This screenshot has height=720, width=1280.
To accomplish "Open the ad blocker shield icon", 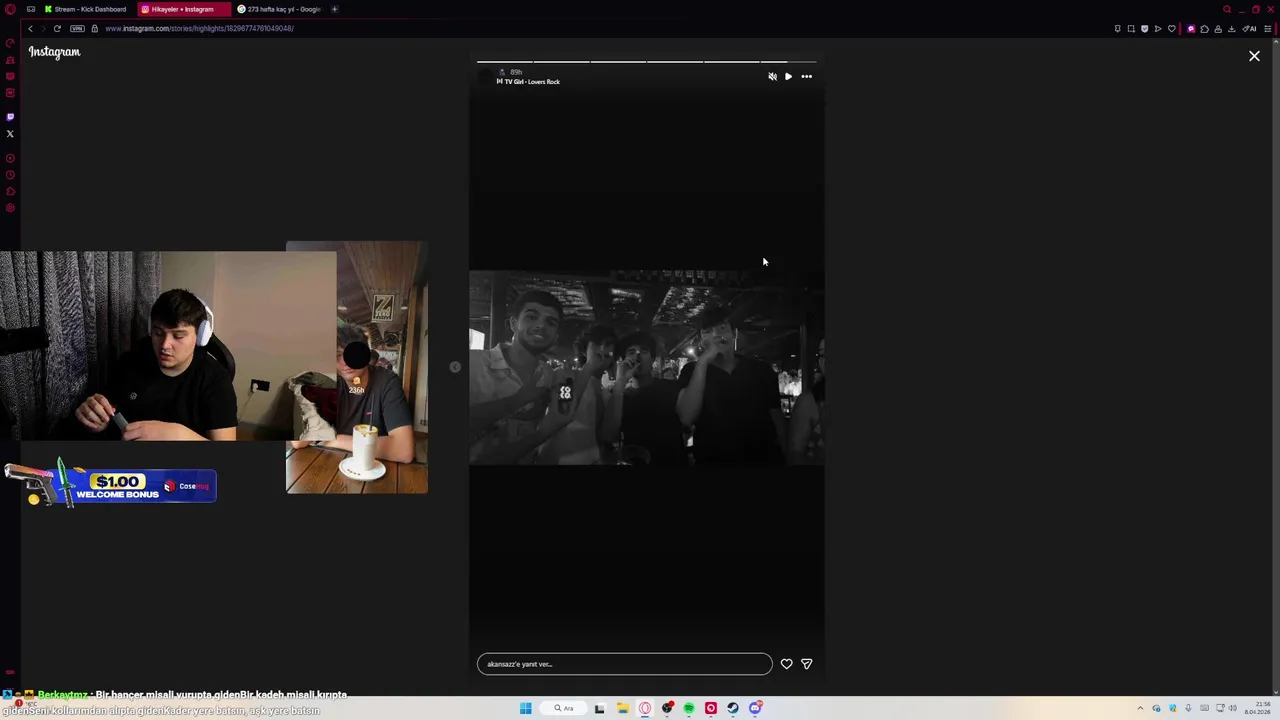I will pyautogui.click(x=1145, y=29).
